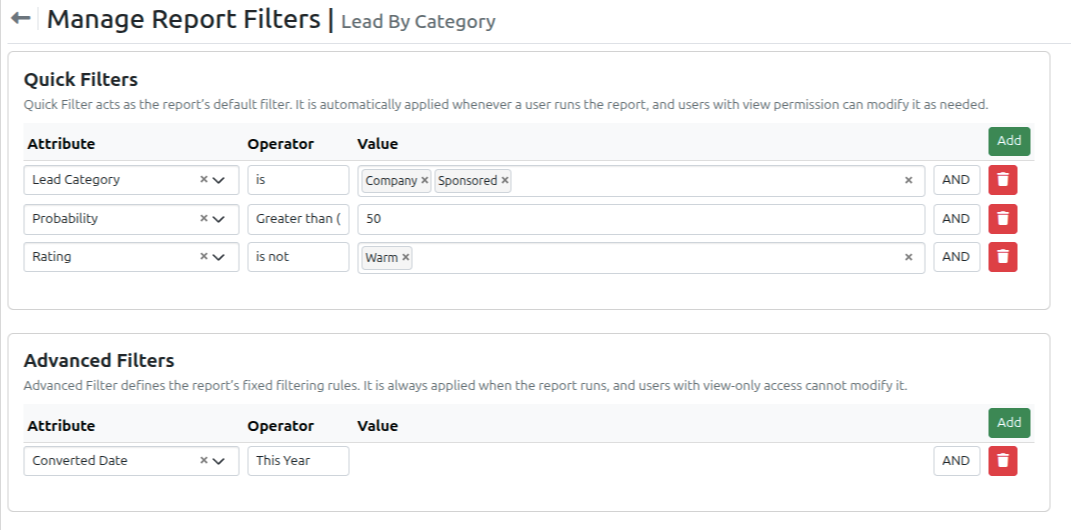This screenshot has height=530, width=1071.
Task: Delete the Probability filter row
Action: coord(1003,219)
